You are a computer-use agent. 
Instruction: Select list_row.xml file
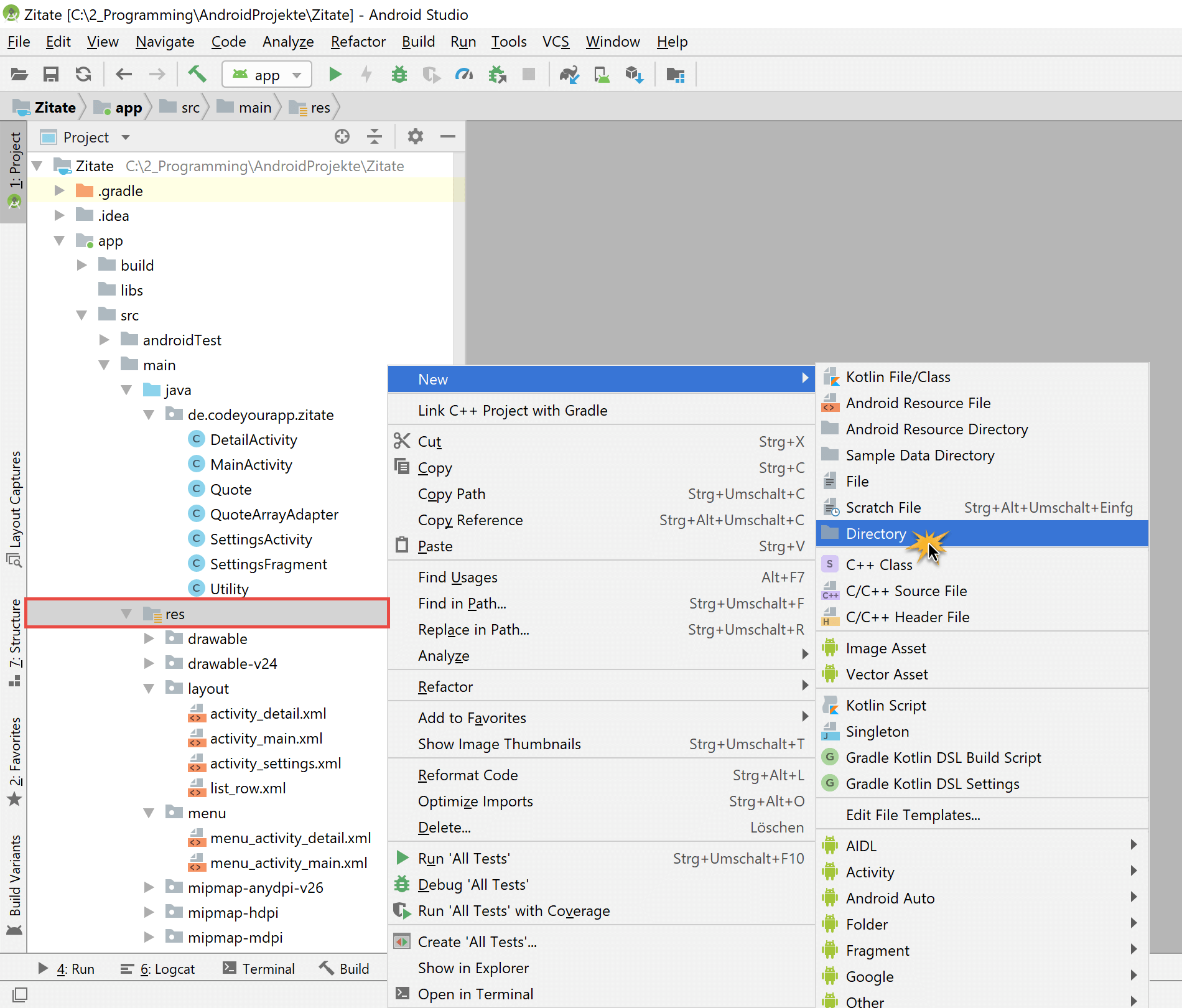pyautogui.click(x=248, y=788)
